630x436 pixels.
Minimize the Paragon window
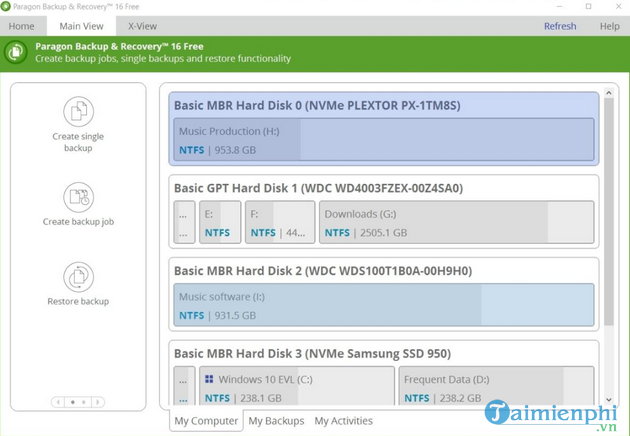(559, 6)
